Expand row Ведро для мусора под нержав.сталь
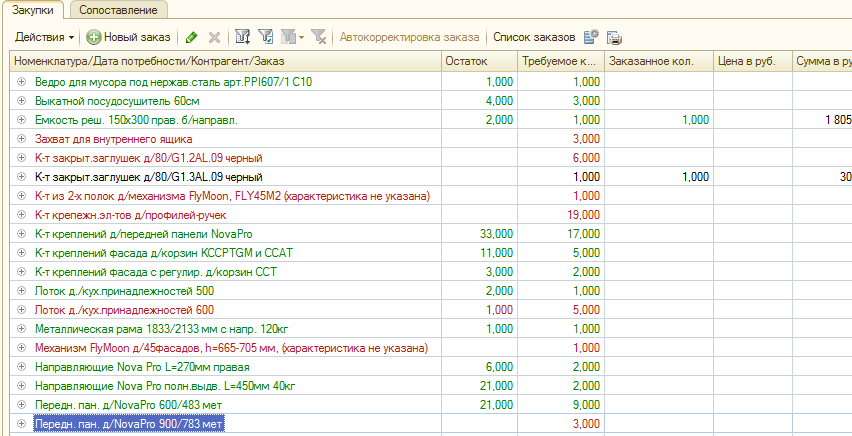852x436 pixels. point(21,82)
